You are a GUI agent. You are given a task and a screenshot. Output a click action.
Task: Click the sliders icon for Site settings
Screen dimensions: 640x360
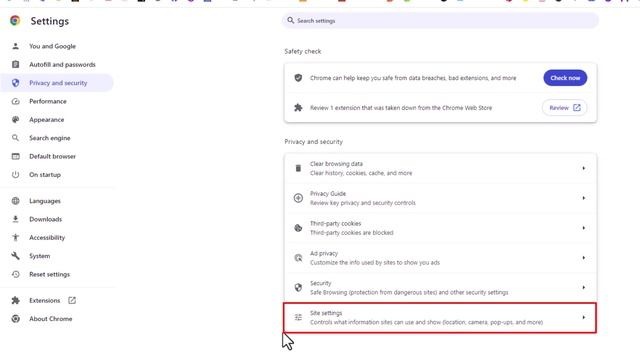tap(298, 317)
